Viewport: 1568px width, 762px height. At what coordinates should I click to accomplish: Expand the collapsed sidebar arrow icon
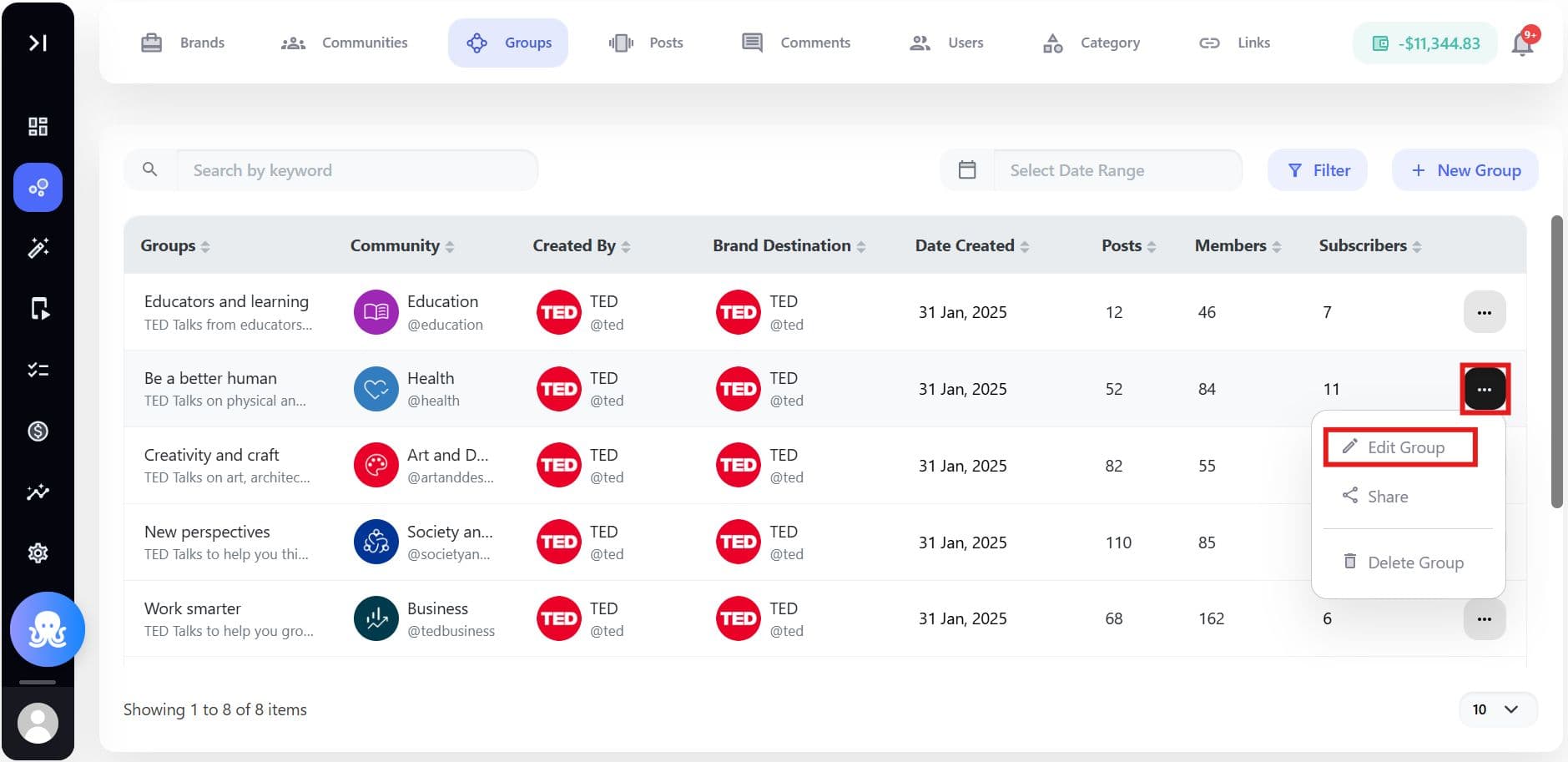[38, 43]
